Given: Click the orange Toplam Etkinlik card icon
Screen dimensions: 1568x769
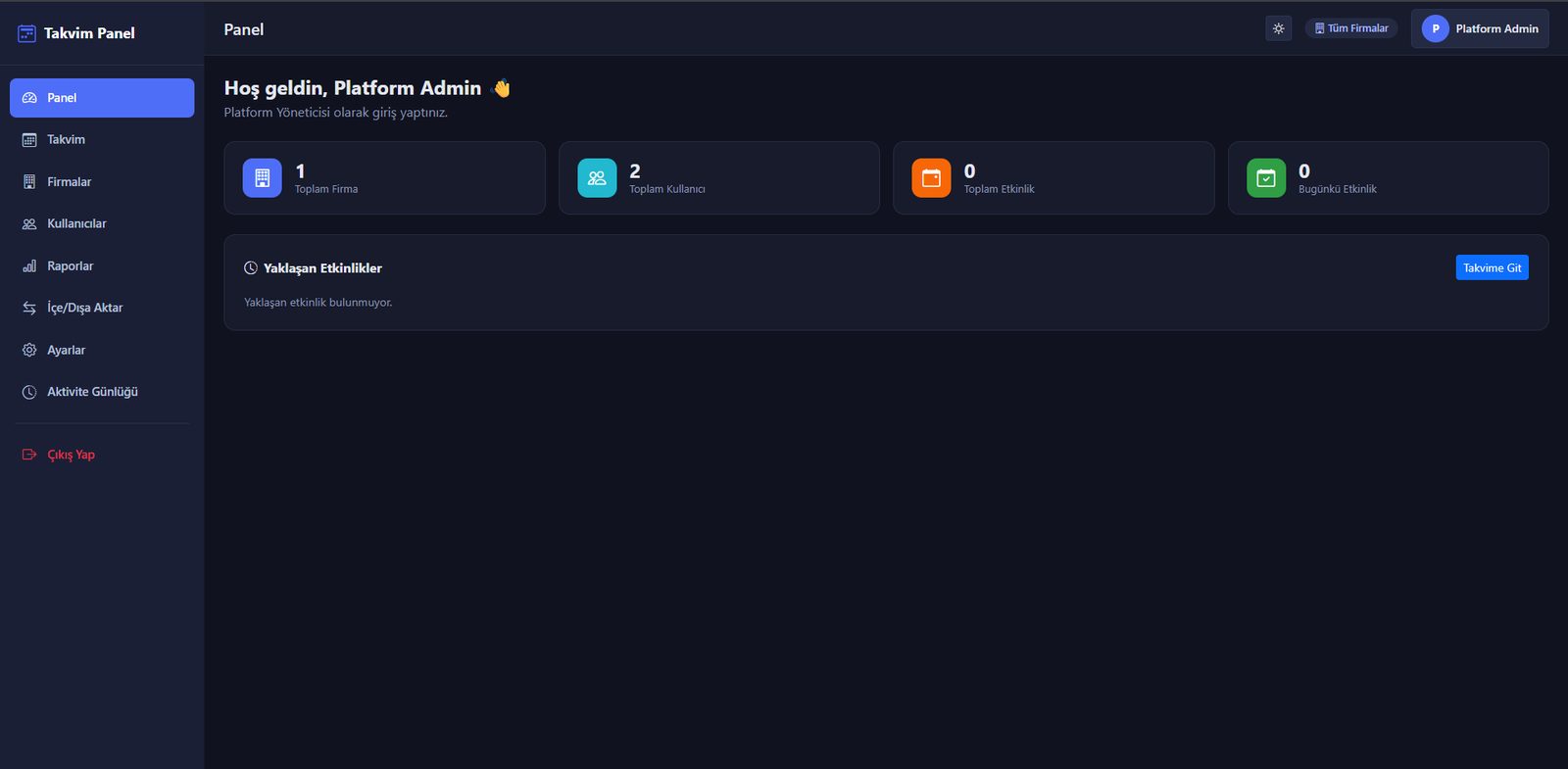Looking at the screenshot, I should coord(931,178).
